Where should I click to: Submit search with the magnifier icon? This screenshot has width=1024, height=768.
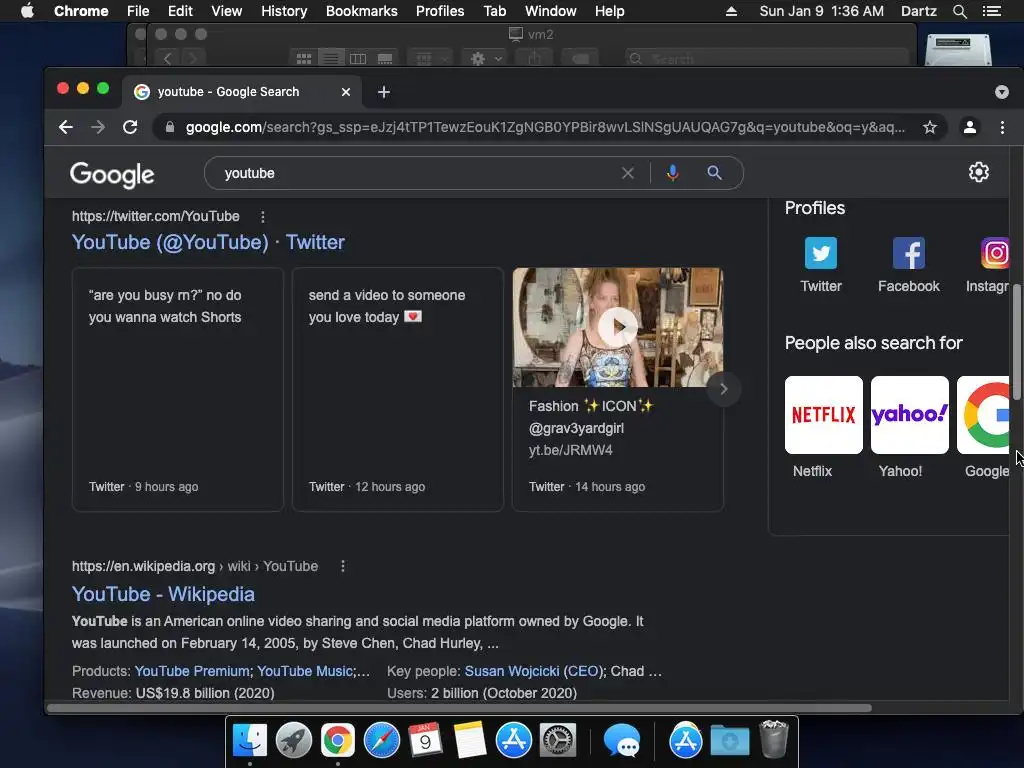714,173
